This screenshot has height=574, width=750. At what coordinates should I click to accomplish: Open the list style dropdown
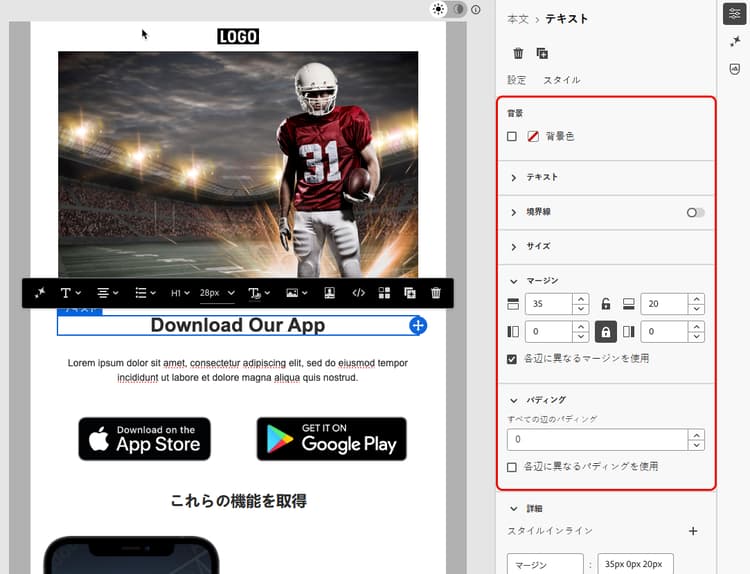pyautogui.click(x=145, y=293)
